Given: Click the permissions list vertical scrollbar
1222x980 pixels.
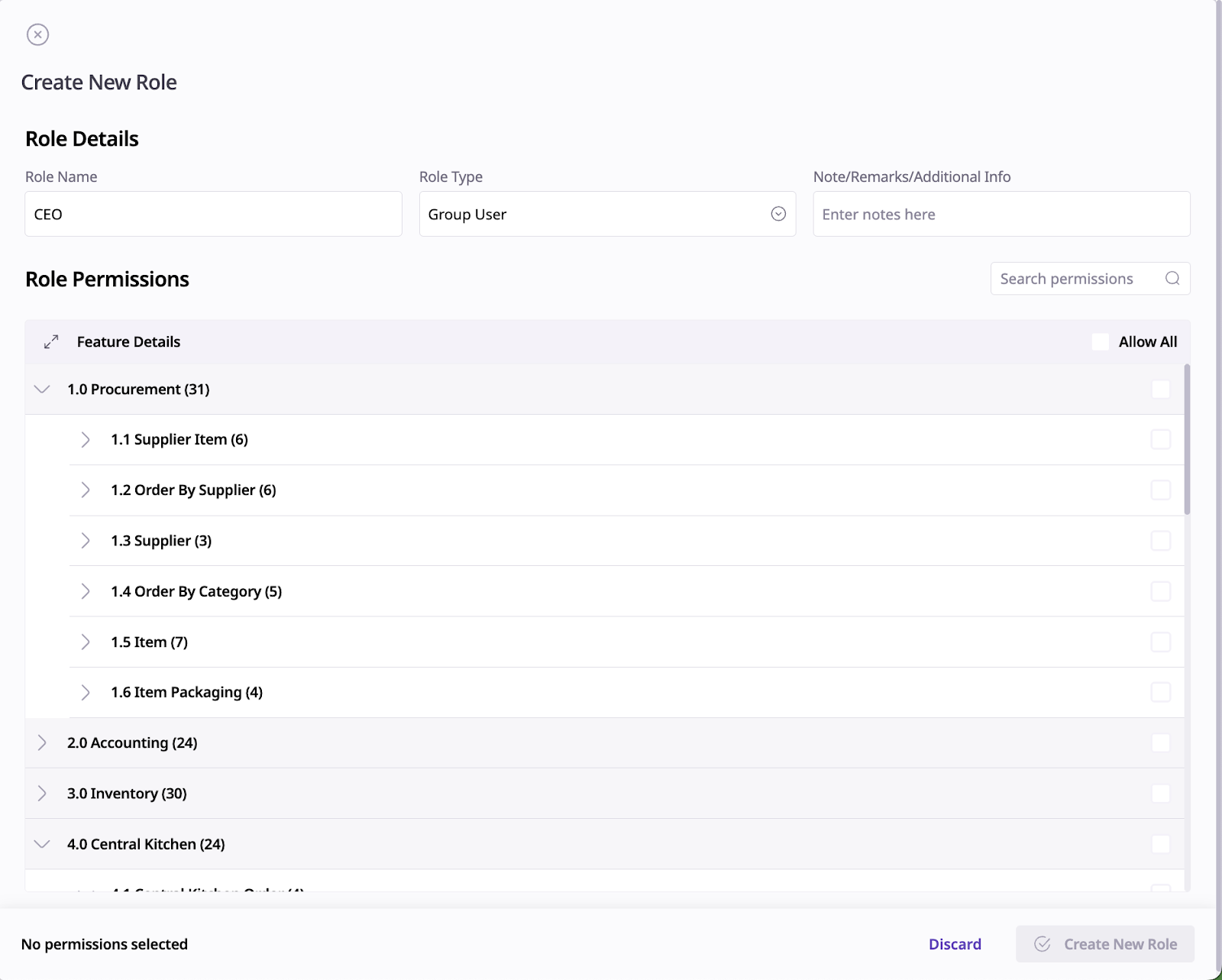Looking at the screenshot, I should [1187, 439].
